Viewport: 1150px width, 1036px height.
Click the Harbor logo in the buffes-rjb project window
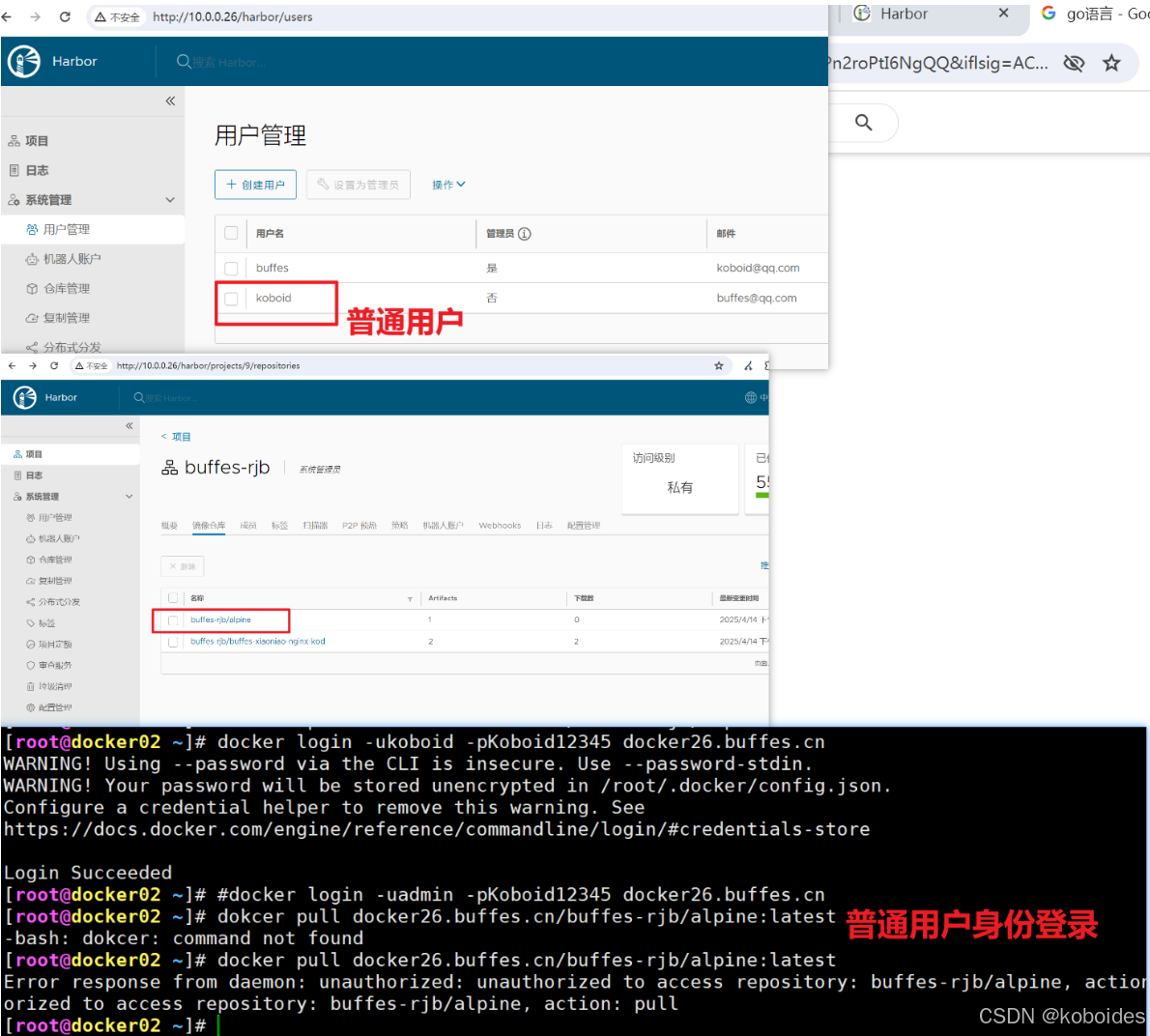click(x=24, y=397)
